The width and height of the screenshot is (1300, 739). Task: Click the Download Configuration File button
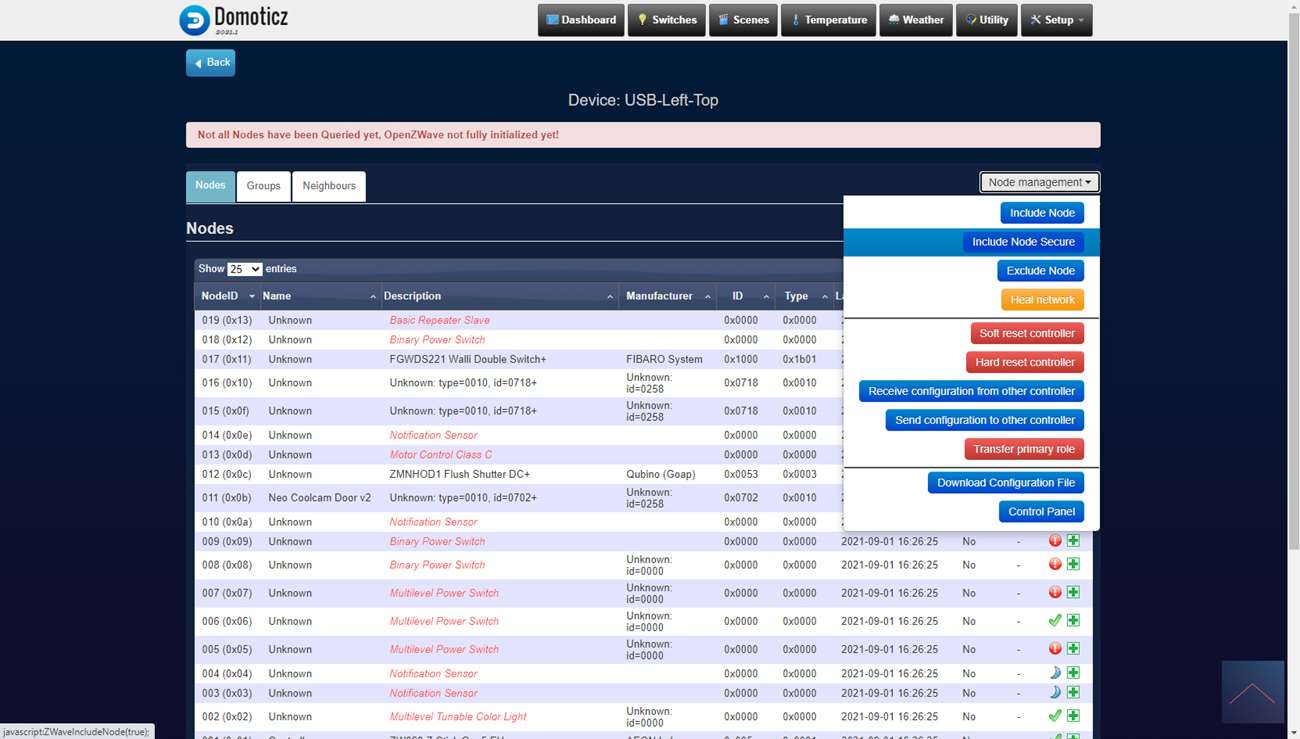pyautogui.click(x=1005, y=483)
